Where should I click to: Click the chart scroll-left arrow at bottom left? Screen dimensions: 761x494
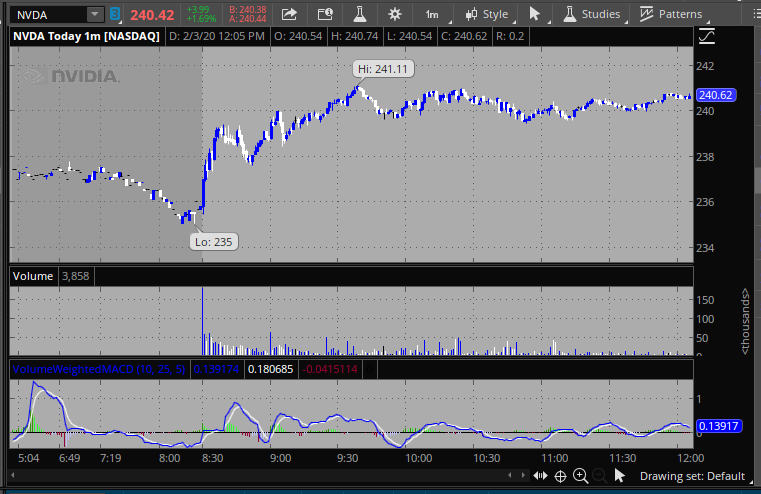point(13,475)
